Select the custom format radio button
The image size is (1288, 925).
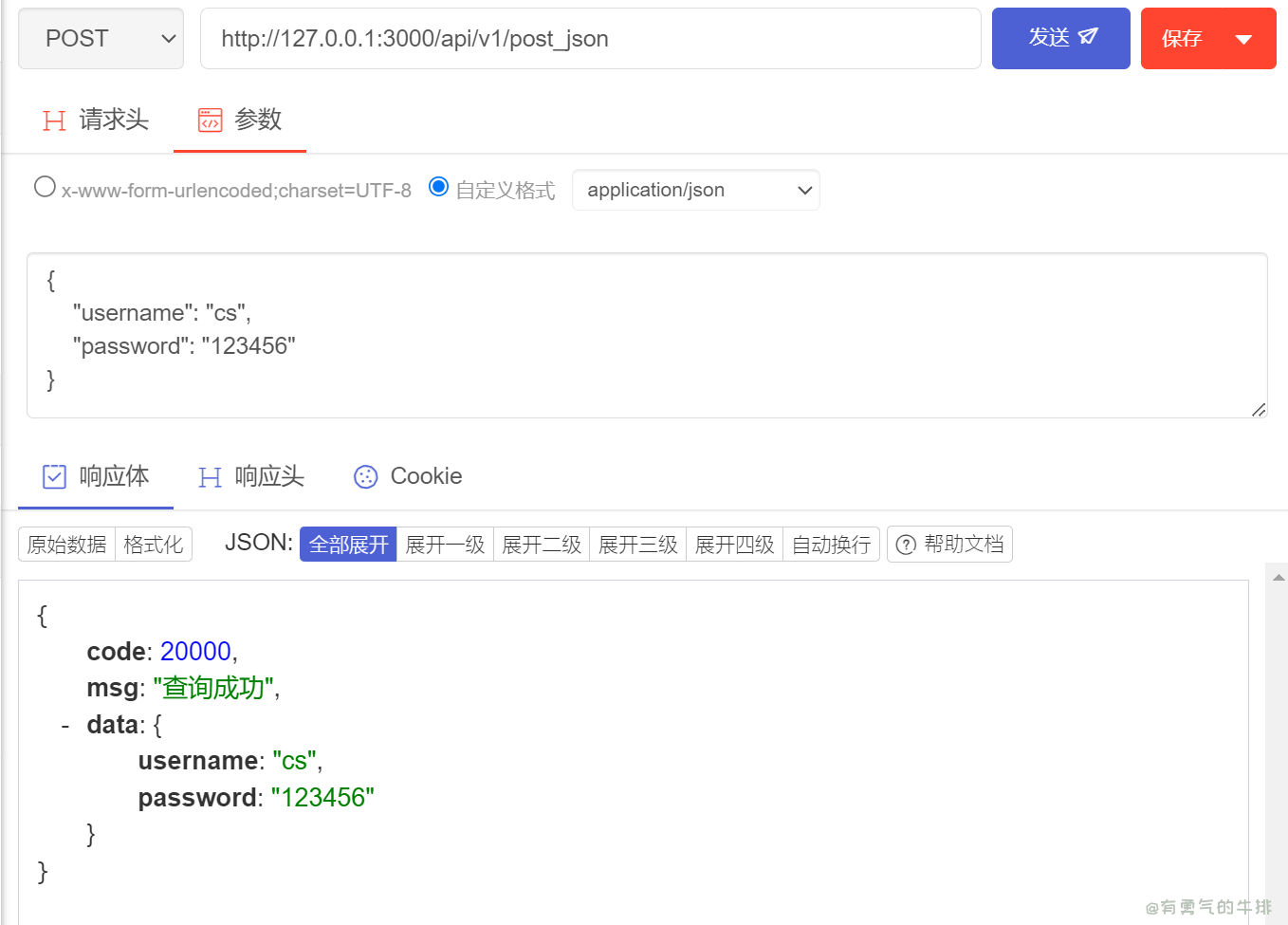click(x=438, y=187)
